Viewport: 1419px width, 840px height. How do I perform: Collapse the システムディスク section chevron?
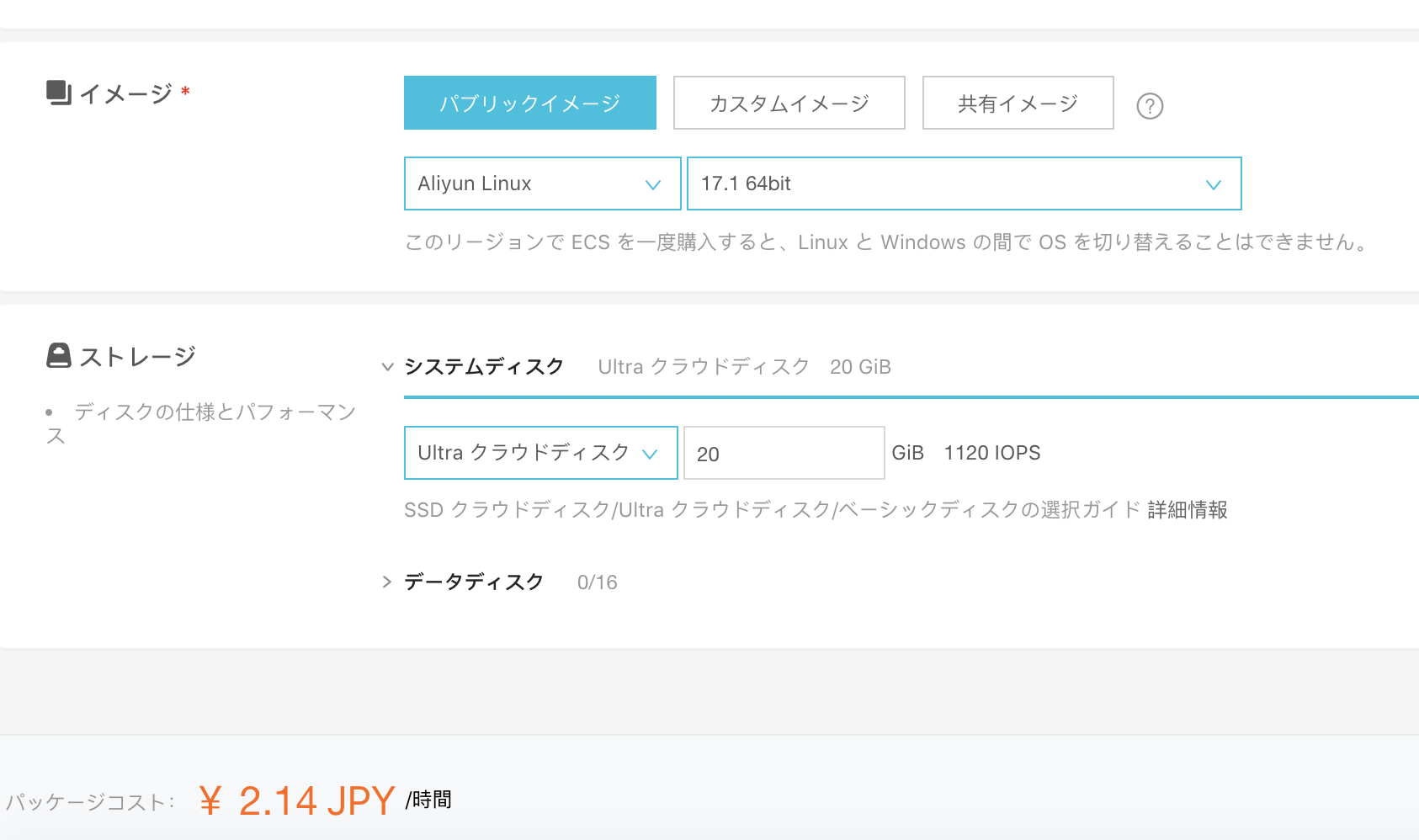387,367
